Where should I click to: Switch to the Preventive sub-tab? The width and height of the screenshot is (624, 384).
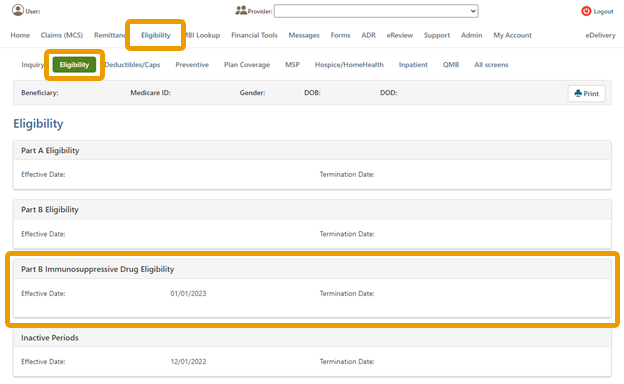pos(192,64)
